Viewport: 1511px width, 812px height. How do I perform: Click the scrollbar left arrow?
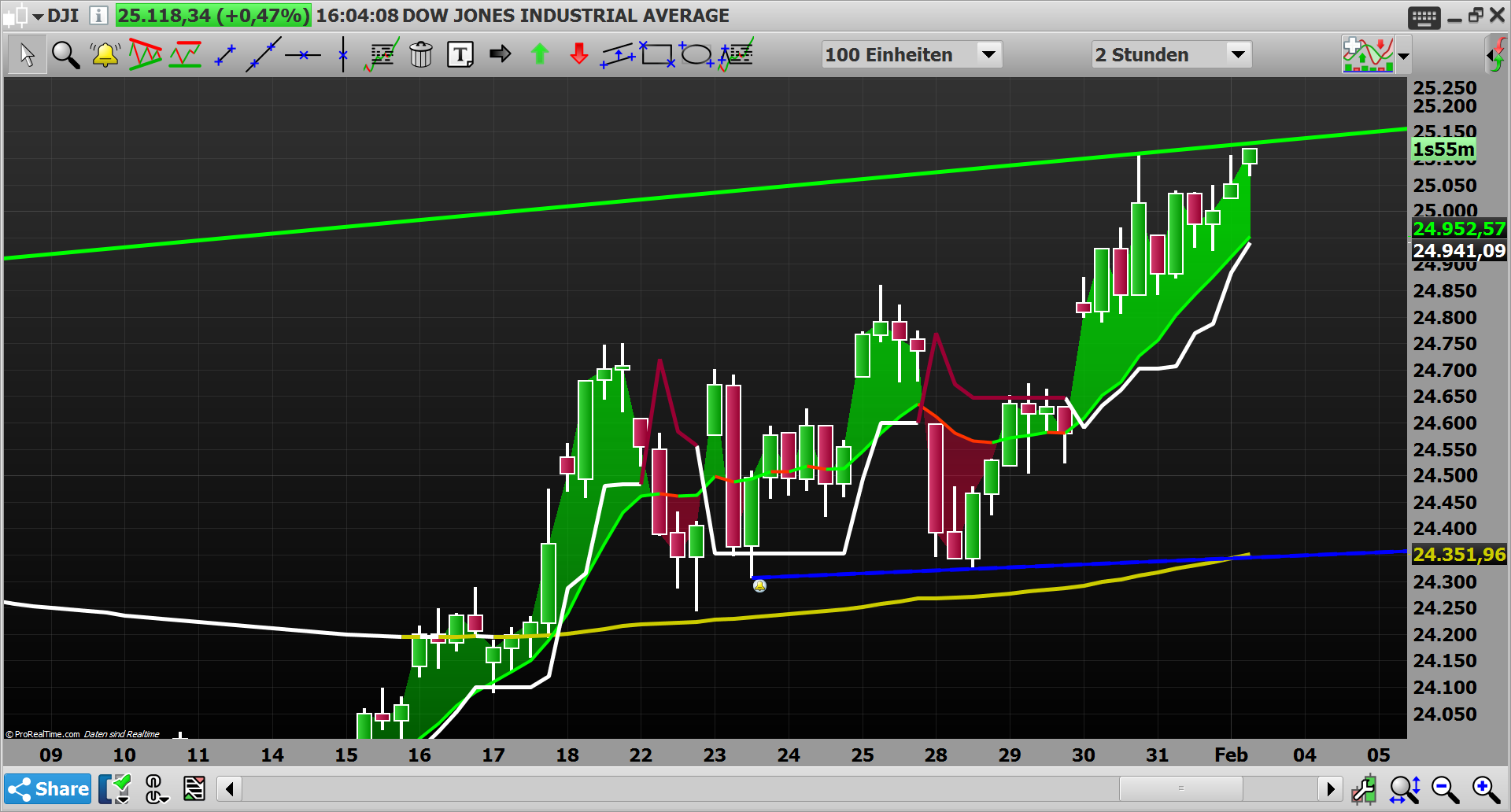tap(229, 788)
